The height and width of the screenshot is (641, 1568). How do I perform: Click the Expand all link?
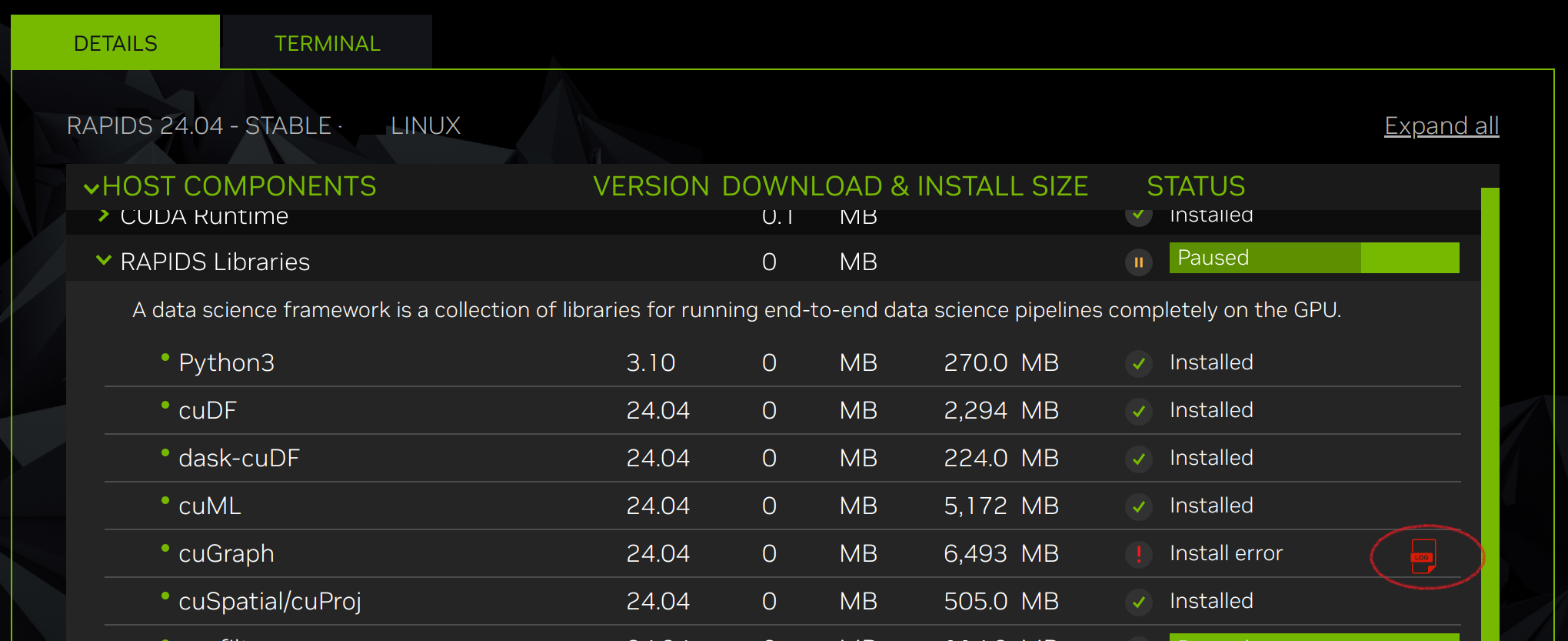(x=1441, y=125)
